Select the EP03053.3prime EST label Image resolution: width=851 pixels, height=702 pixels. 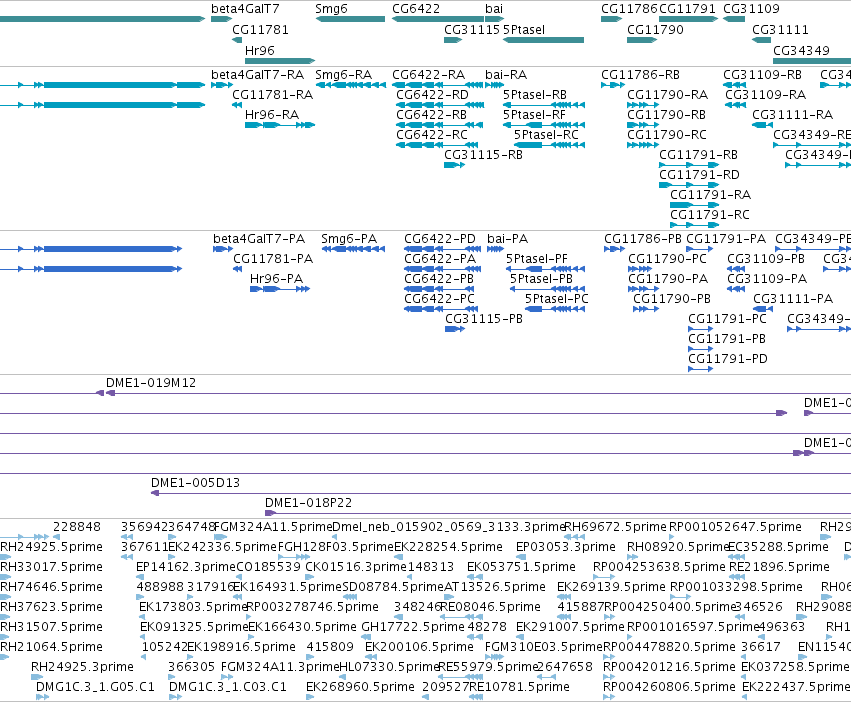point(566,547)
